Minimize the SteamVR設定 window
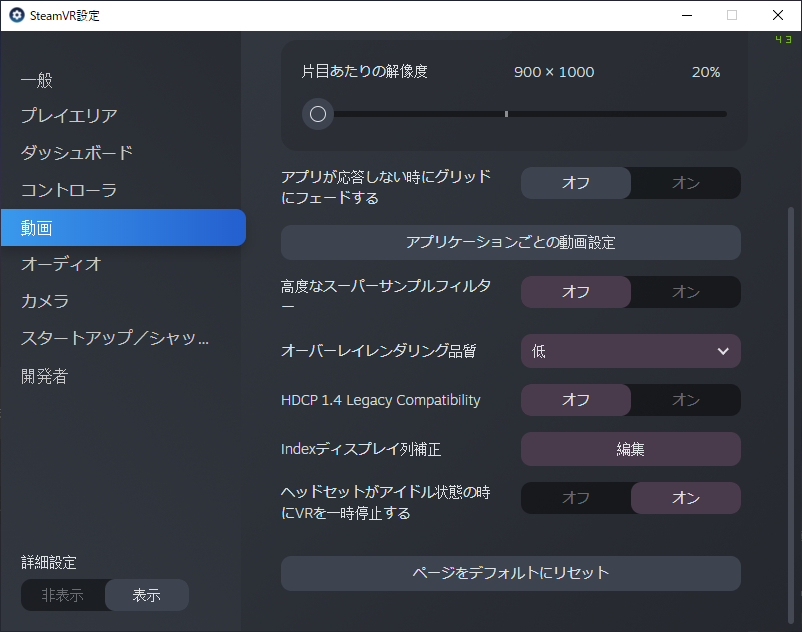The image size is (802, 632). 687,15
